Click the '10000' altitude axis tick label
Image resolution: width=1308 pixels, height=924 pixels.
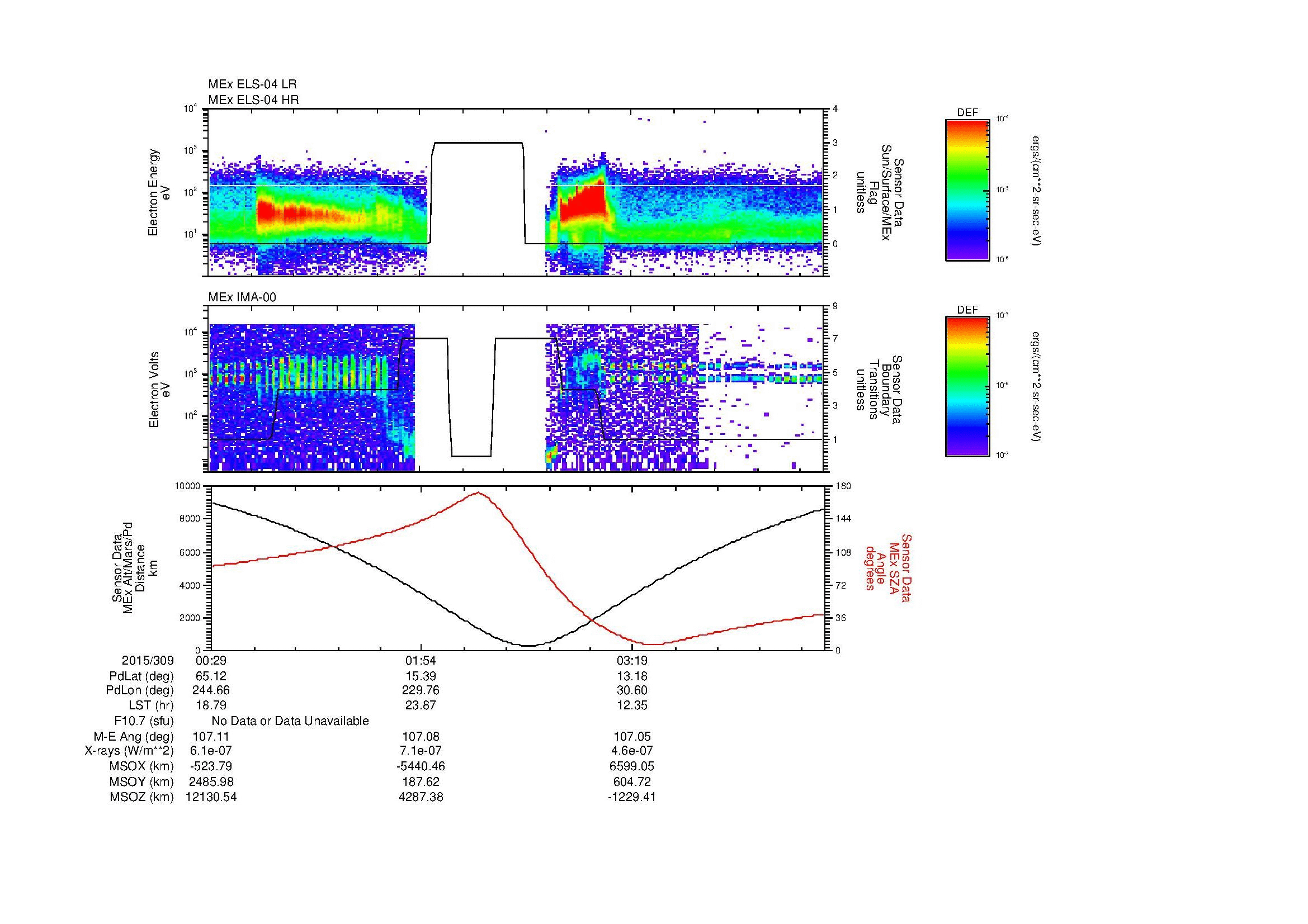coord(188,486)
